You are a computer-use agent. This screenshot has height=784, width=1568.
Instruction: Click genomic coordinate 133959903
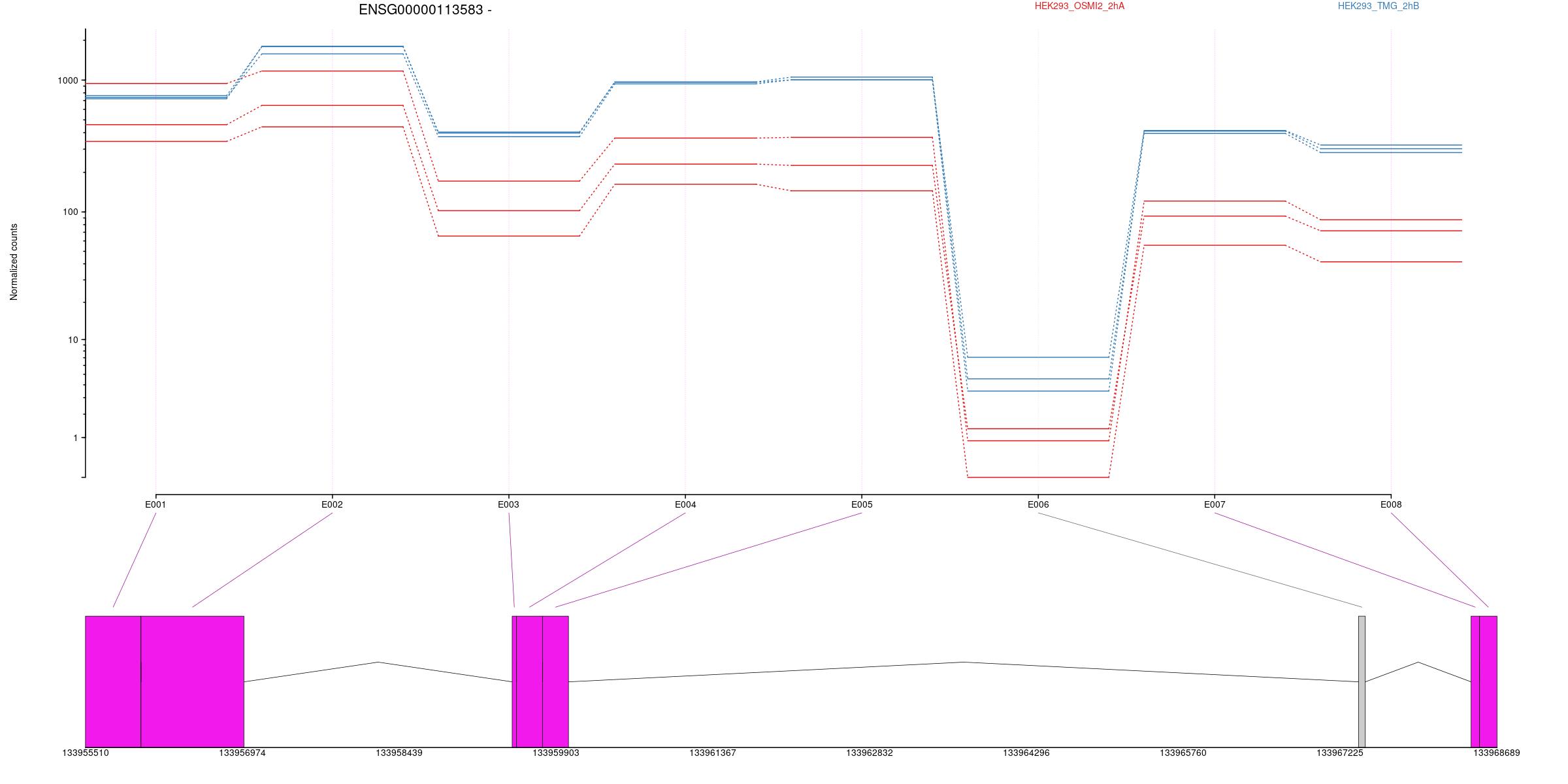(556, 753)
